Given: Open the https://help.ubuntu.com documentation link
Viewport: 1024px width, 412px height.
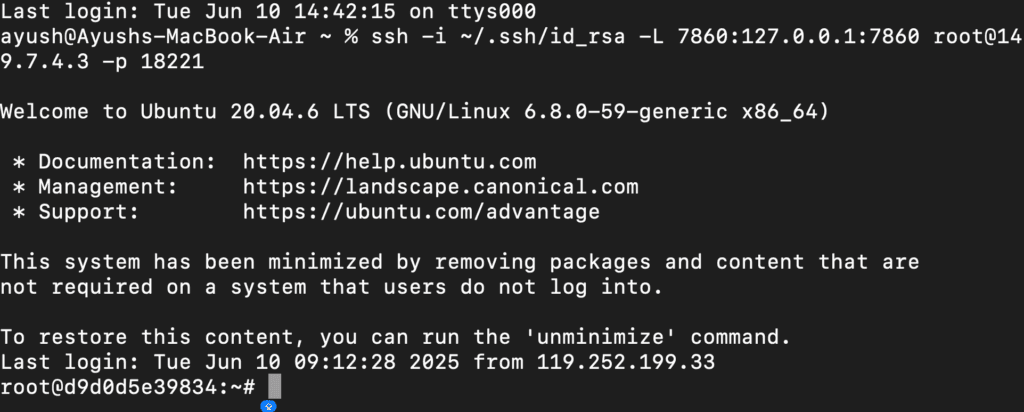Looking at the screenshot, I should 389,162.
